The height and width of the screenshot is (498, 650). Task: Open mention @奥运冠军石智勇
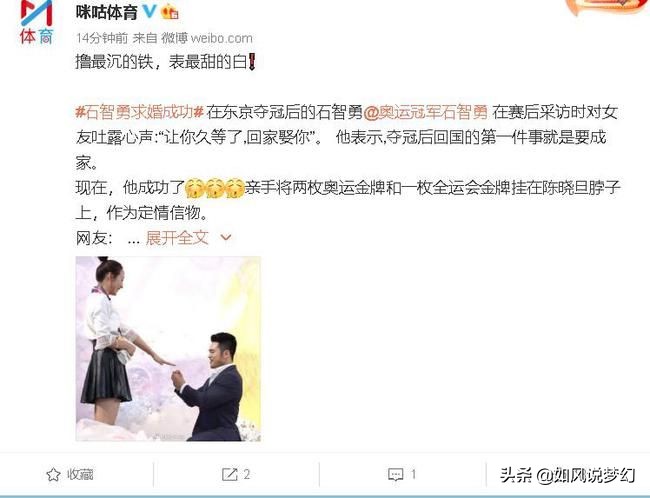tap(425, 112)
